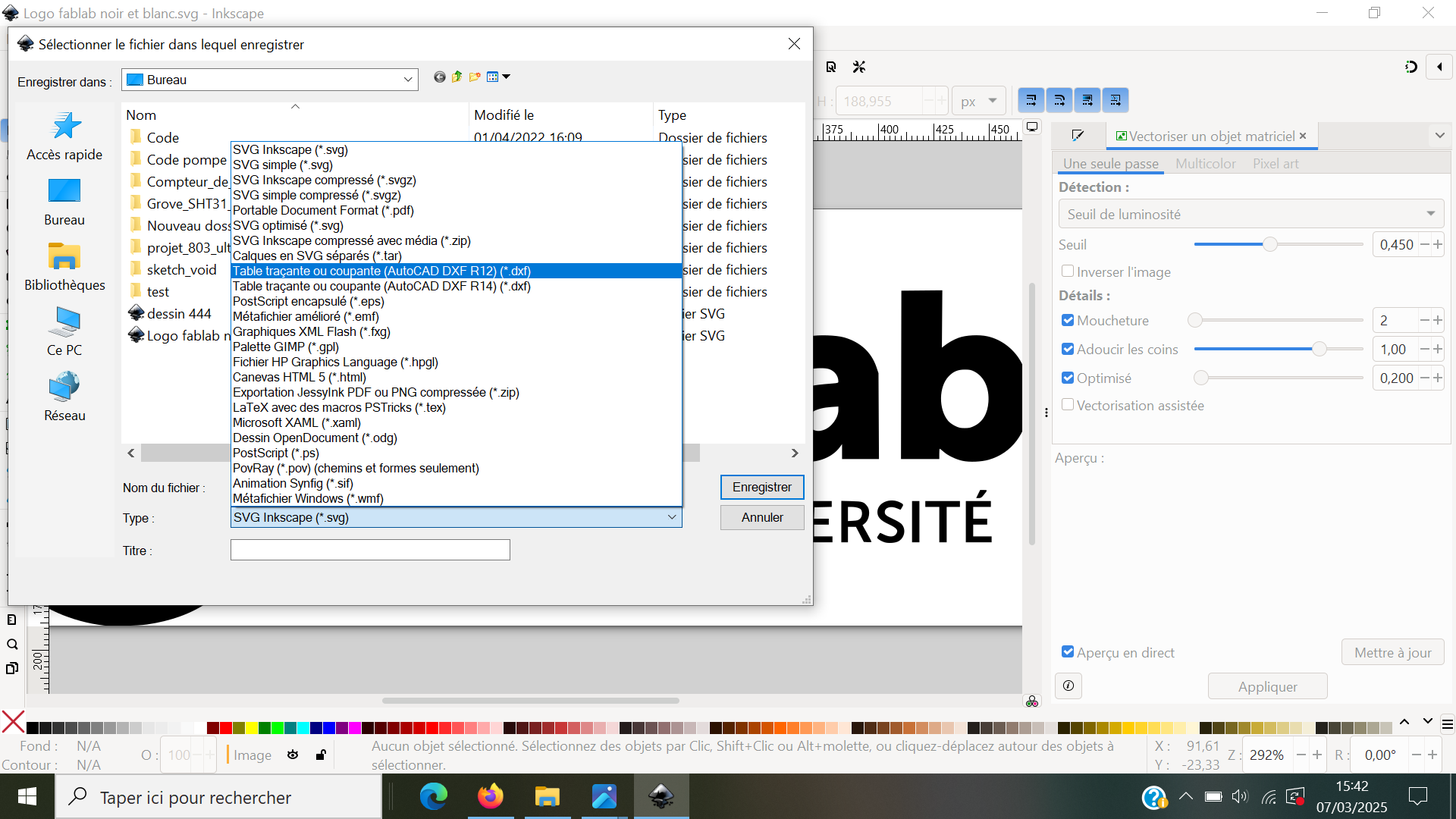Click the info icon below the Aperçu area

pos(1068,686)
